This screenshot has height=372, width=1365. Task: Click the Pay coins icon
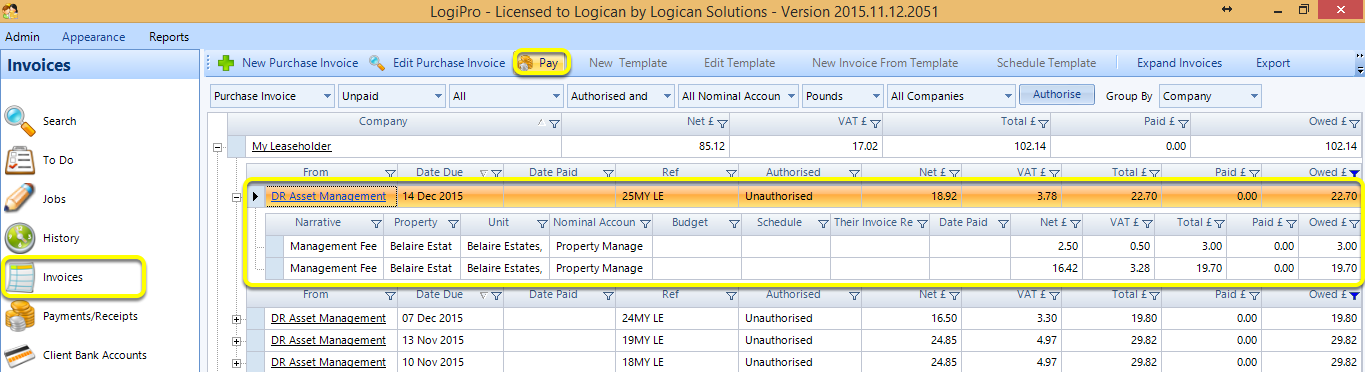pos(525,63)
